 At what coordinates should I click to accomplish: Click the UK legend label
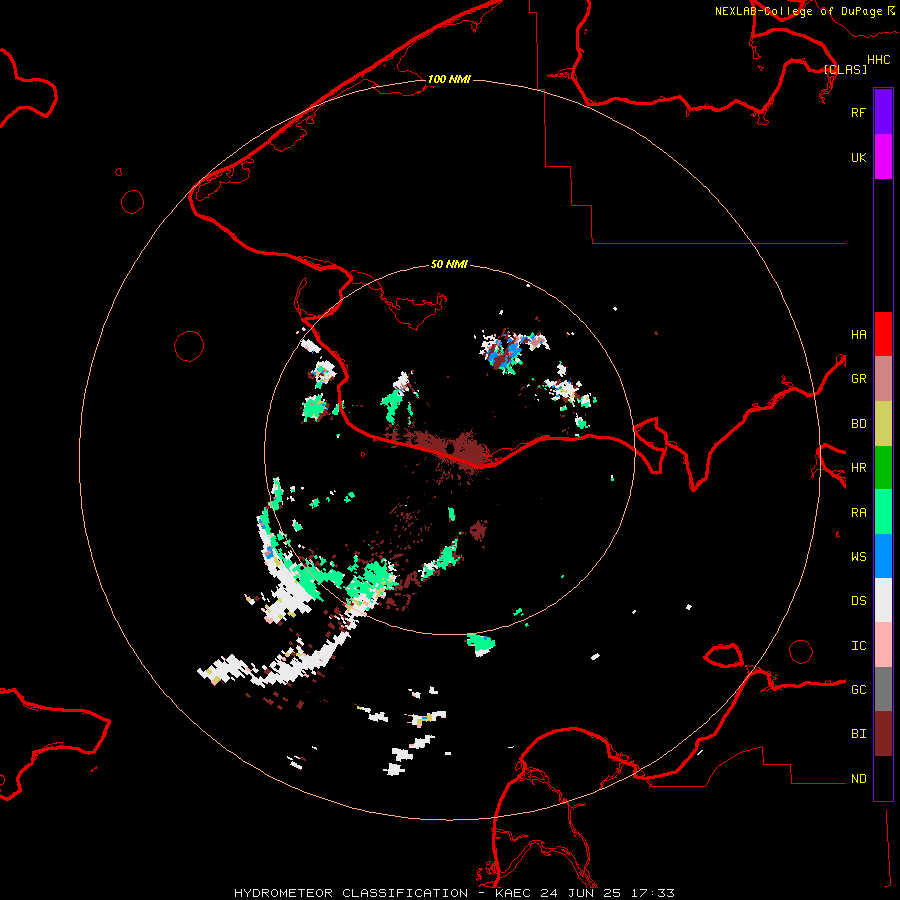(x=858, y=157)
